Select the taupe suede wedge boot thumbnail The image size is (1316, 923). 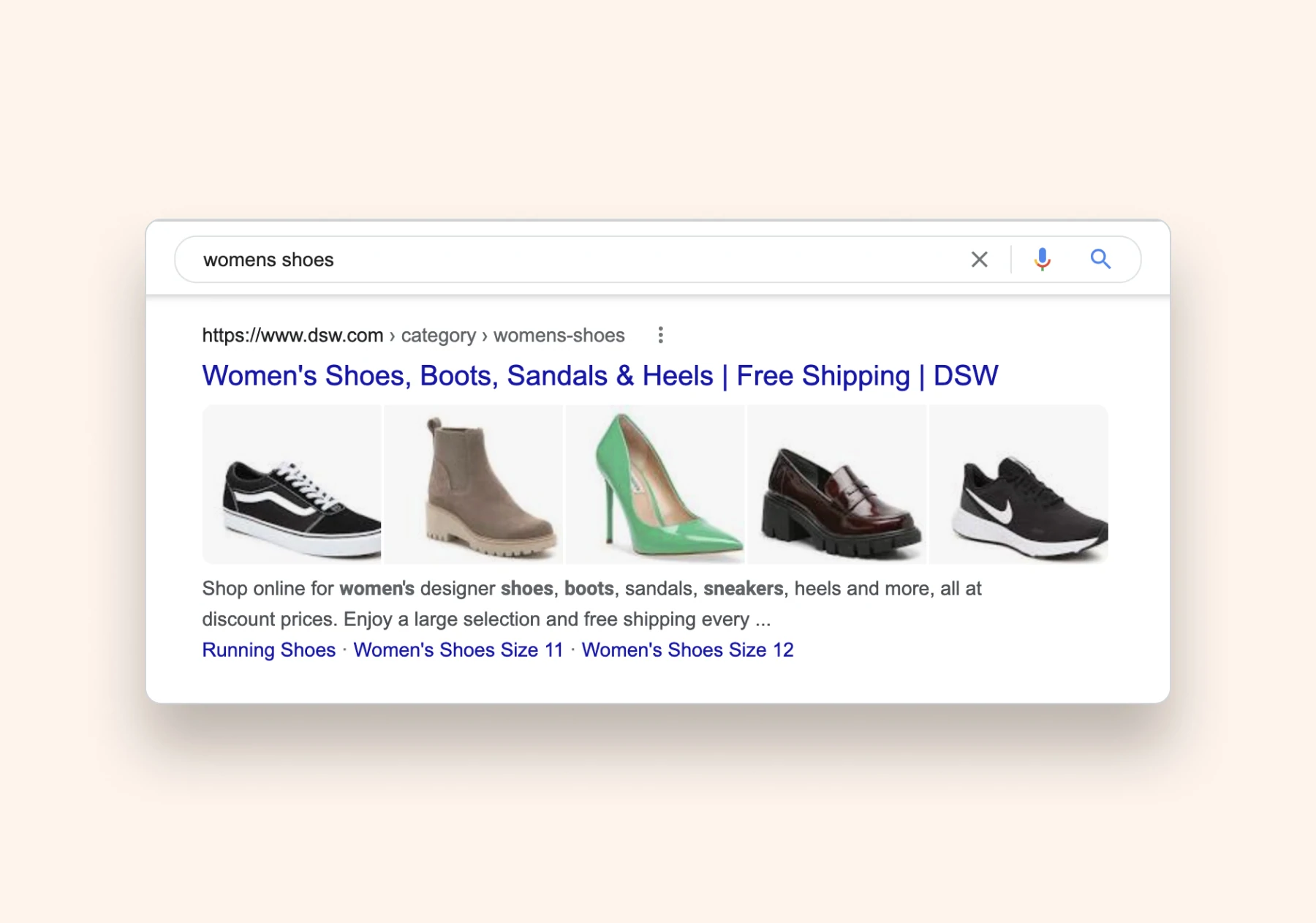474,484
